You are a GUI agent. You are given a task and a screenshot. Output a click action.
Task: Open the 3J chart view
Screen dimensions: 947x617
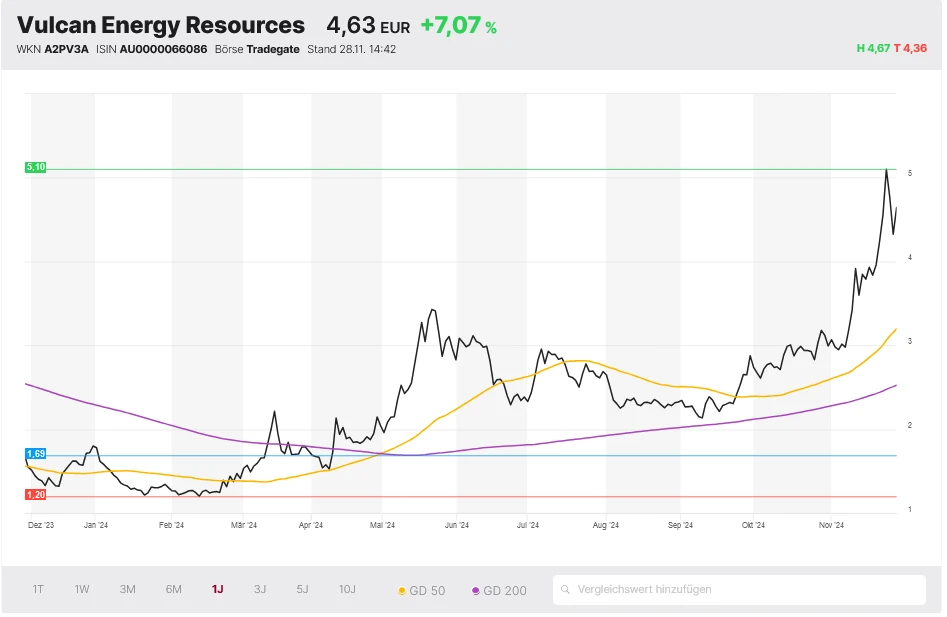tap(259, 590)
